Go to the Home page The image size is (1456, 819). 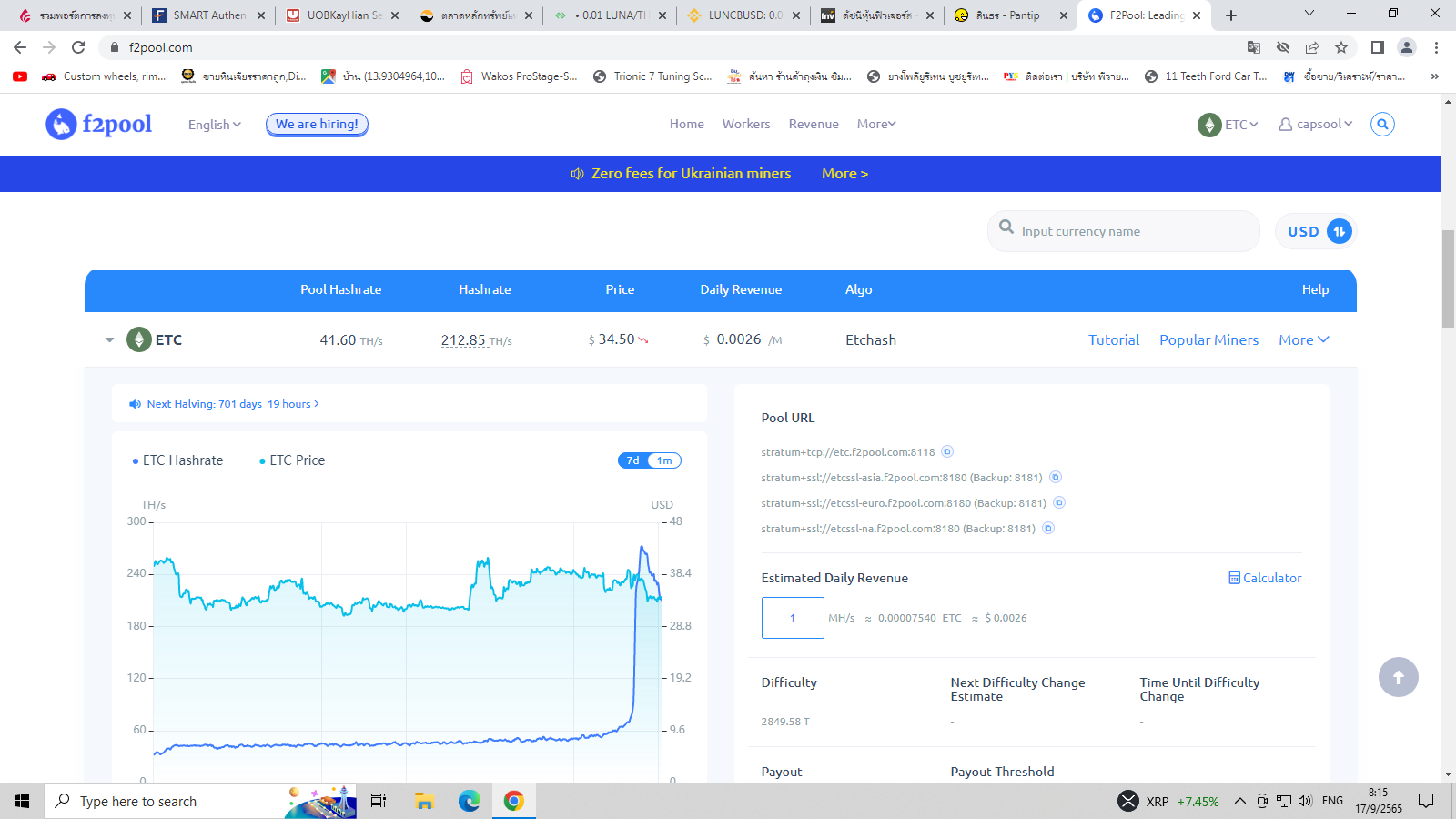pyautogui.click(x=687, y=124)
